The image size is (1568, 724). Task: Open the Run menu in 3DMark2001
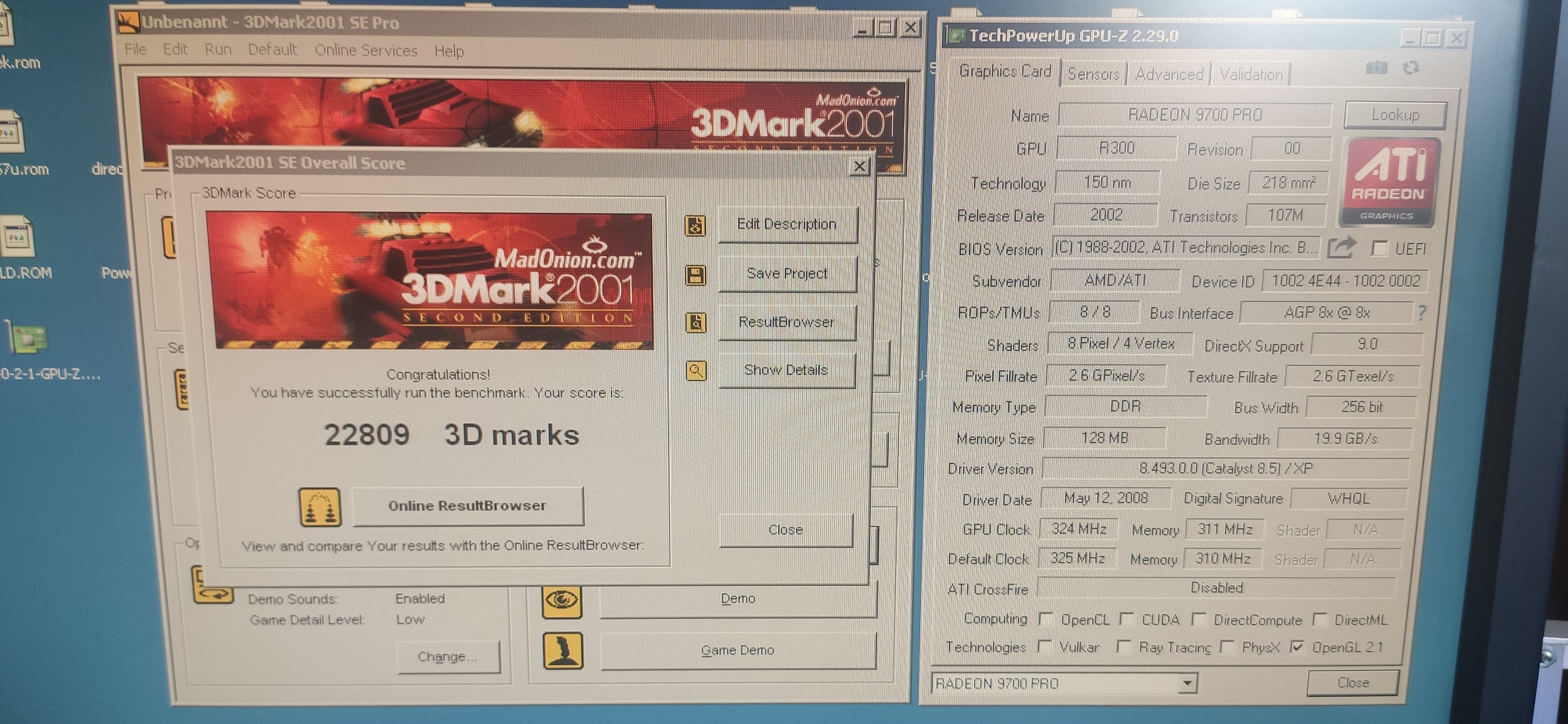[218, 49]
